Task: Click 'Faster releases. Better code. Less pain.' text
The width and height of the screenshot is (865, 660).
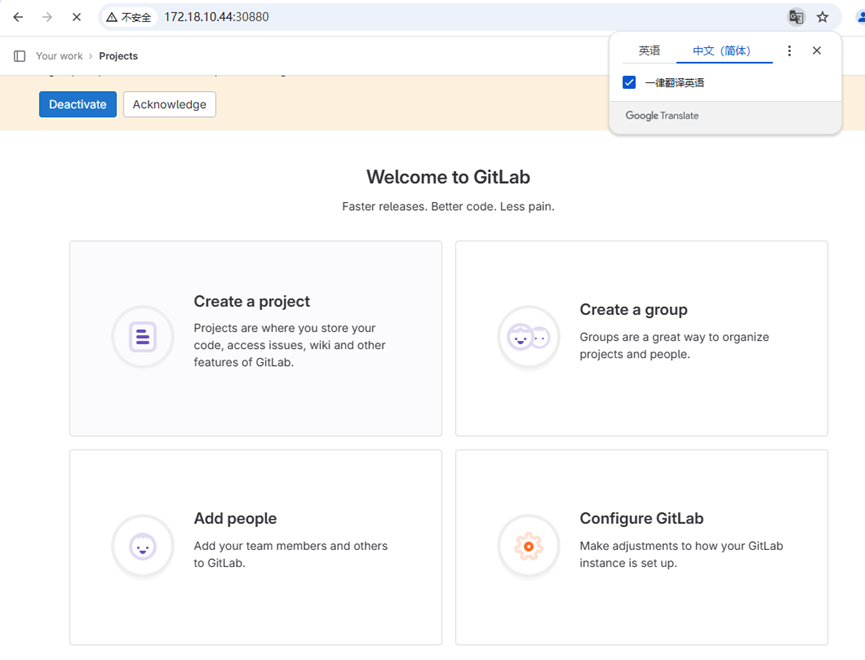Action: (448, 207)
